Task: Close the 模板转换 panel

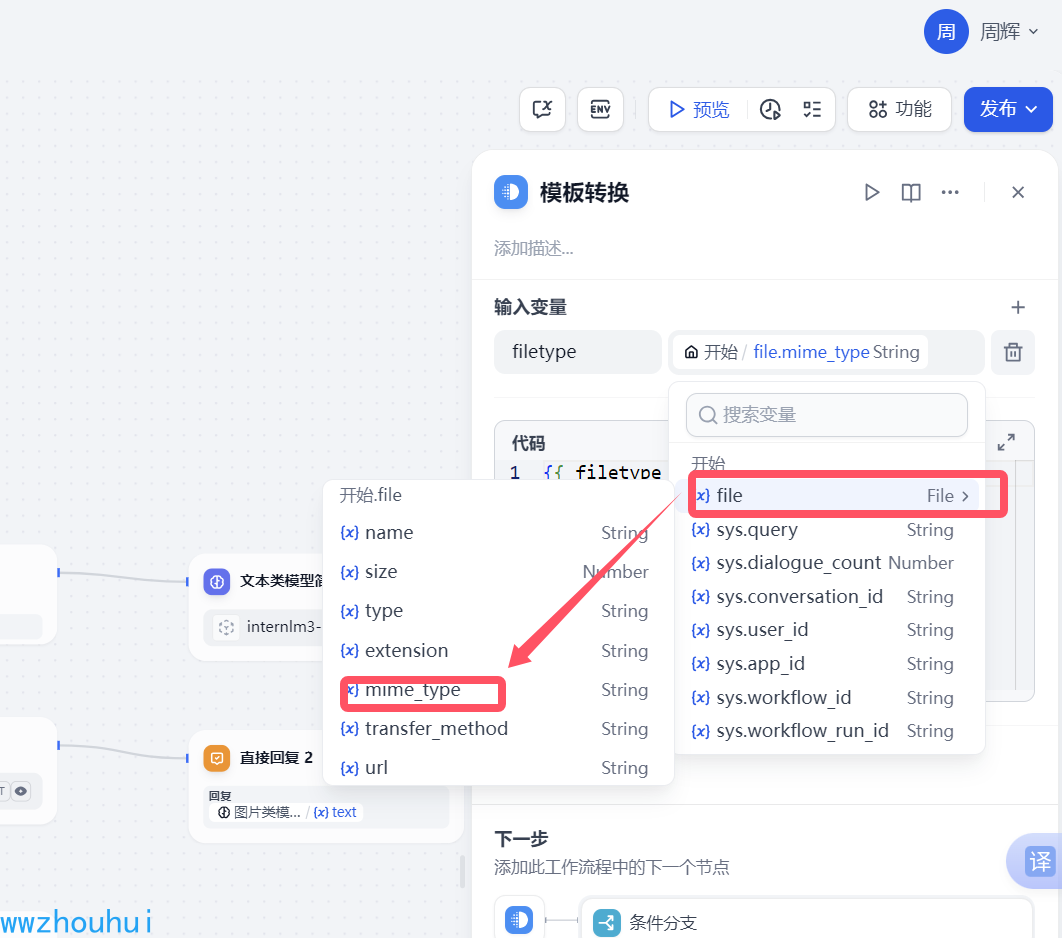Action: pyautogui.click(x=1017, y=192)
